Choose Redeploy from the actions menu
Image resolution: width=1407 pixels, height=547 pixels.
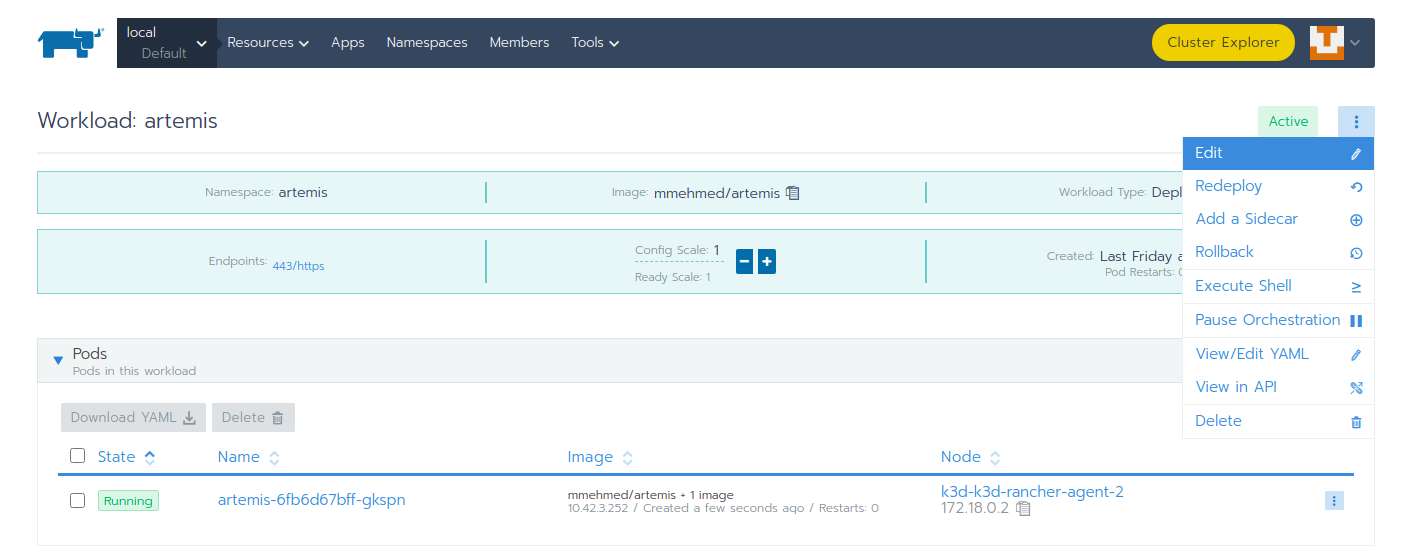[1228, 186]
